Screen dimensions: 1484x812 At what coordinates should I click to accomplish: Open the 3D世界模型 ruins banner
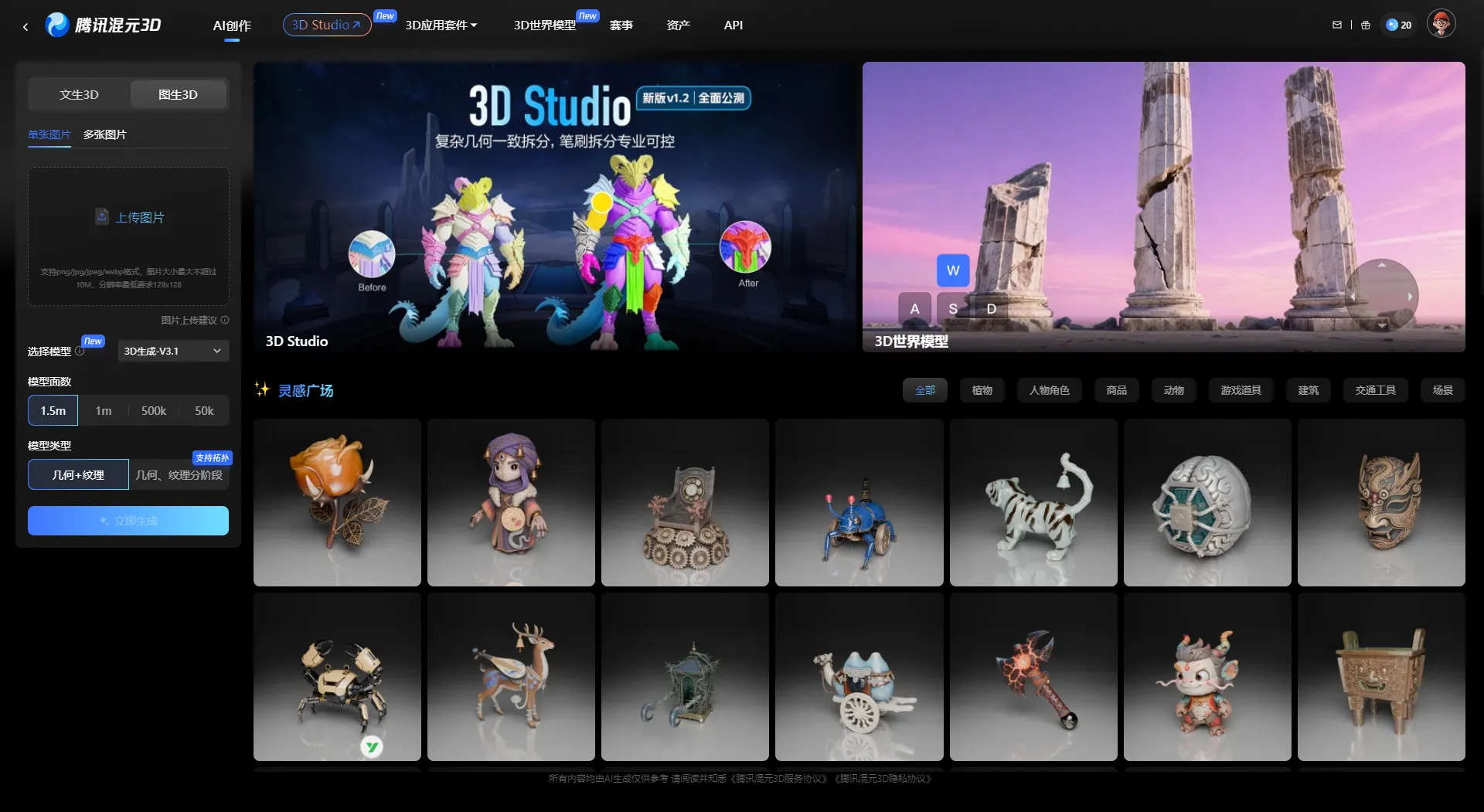pos(1163,207)
